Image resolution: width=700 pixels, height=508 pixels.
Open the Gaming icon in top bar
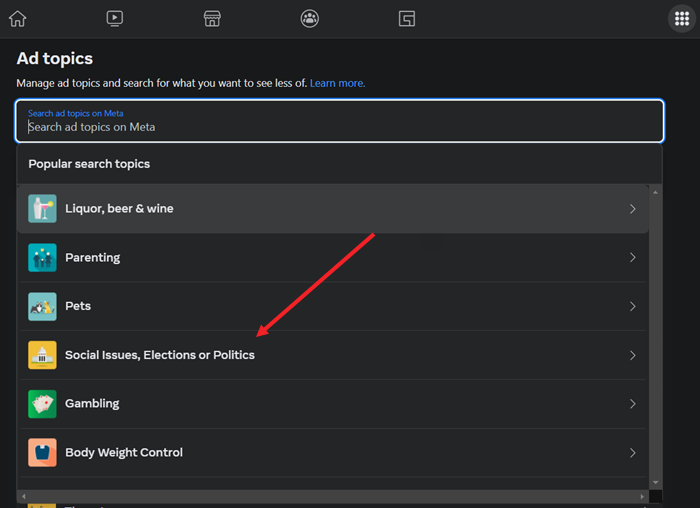406,18
